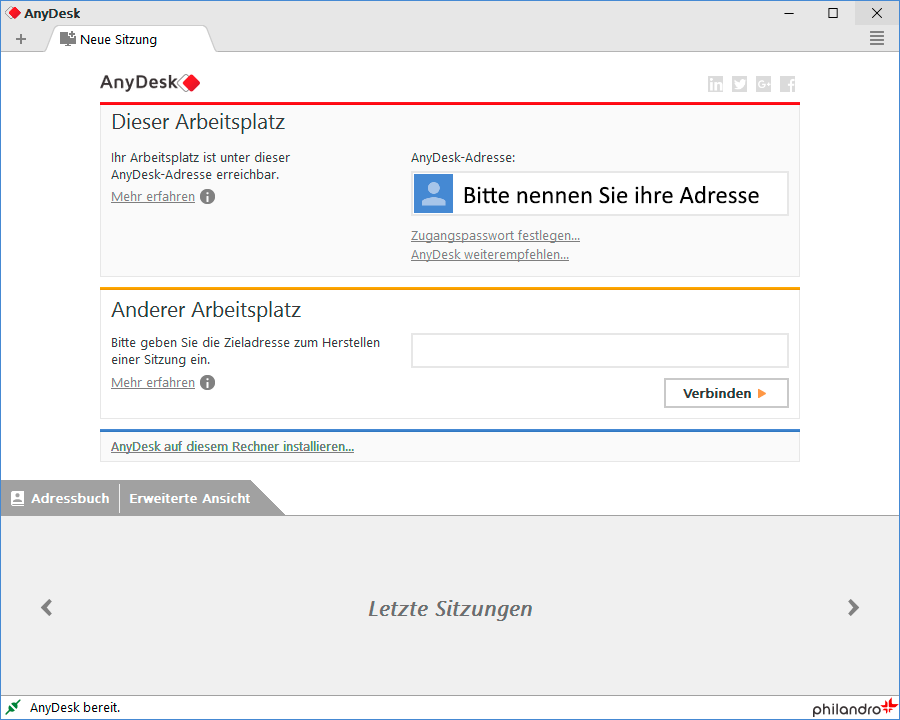This screenshot has width=900, height=720.
Task: Switch to the Neue Sitzung tab
Action: pyautogui.click(x=118, y=40)
